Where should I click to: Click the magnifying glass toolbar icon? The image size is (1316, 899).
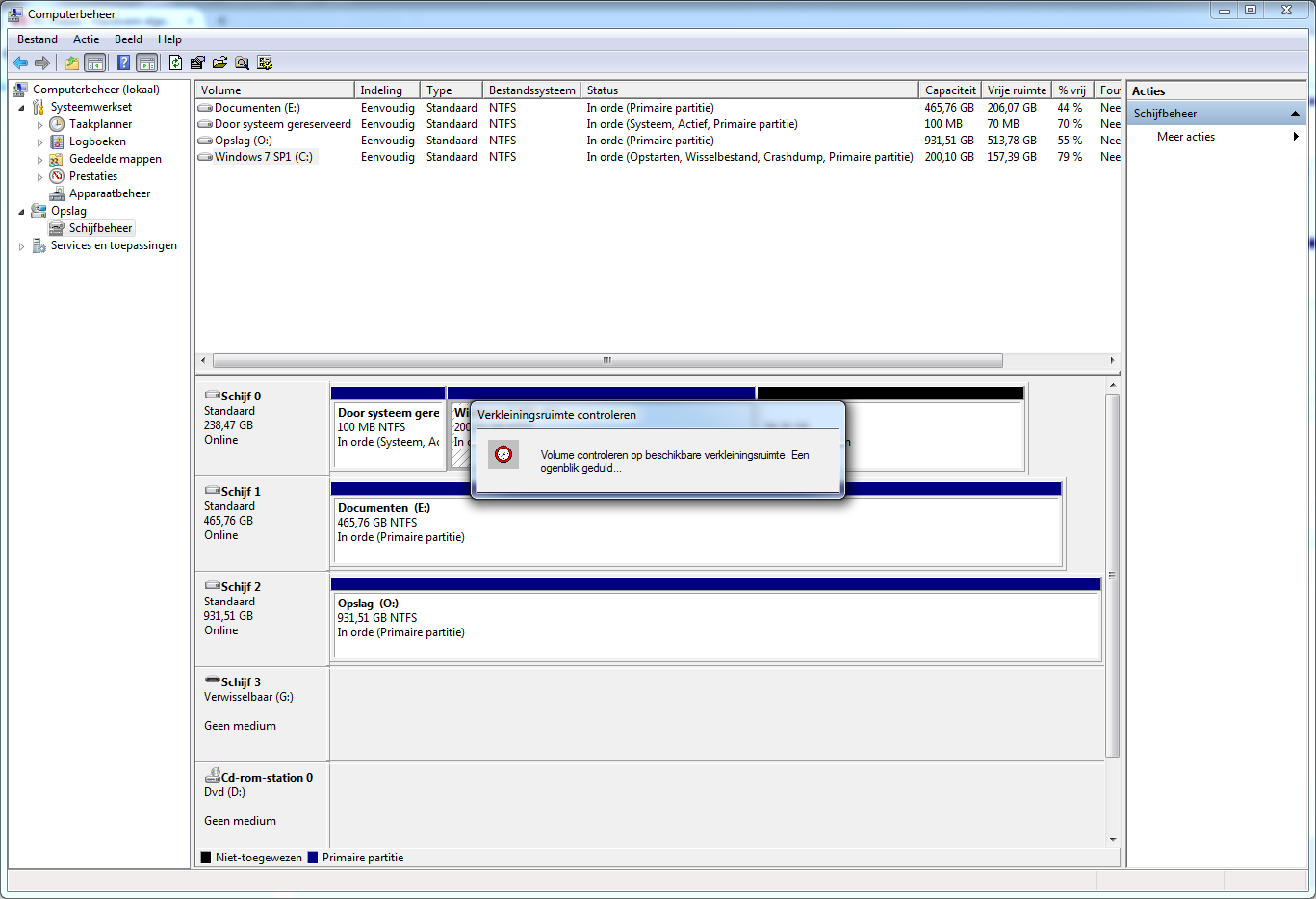pos(242,63)
